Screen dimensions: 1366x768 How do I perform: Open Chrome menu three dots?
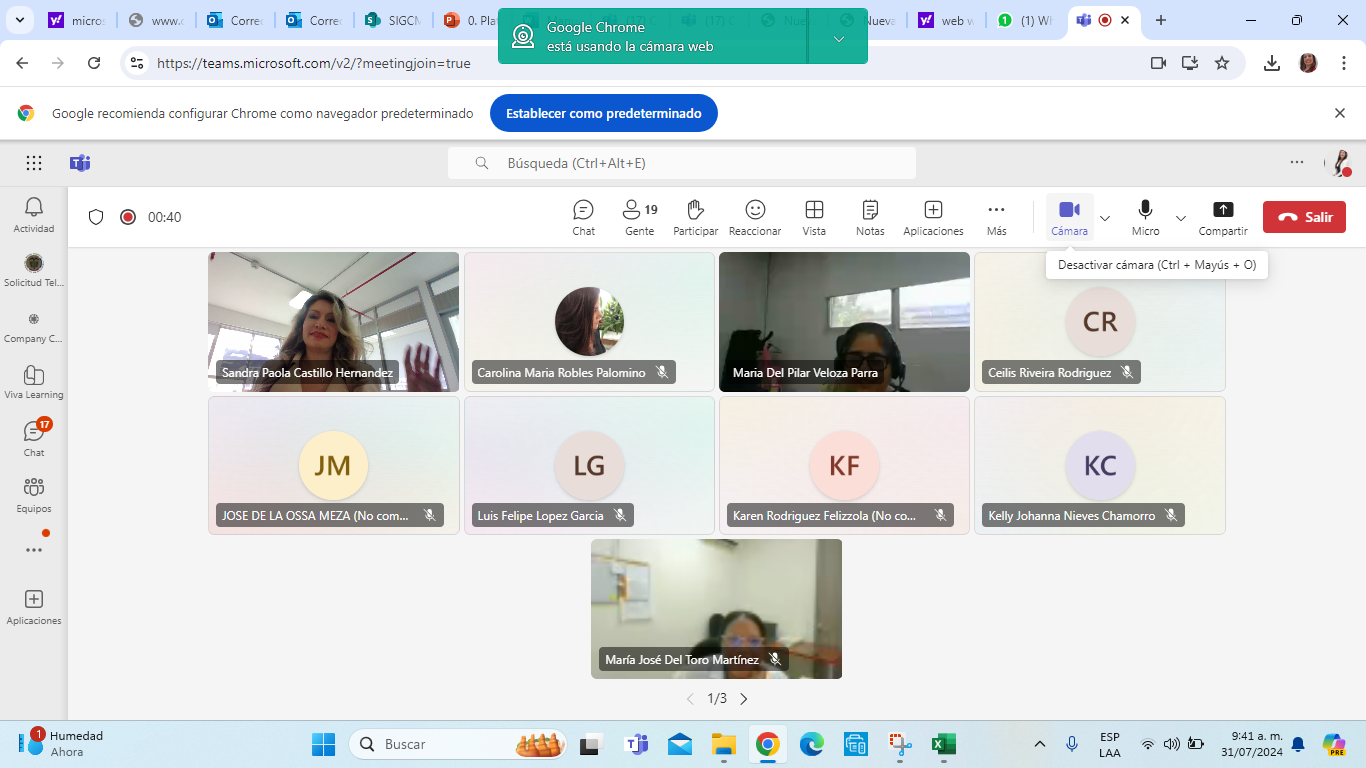click(x=1343, y=63)
